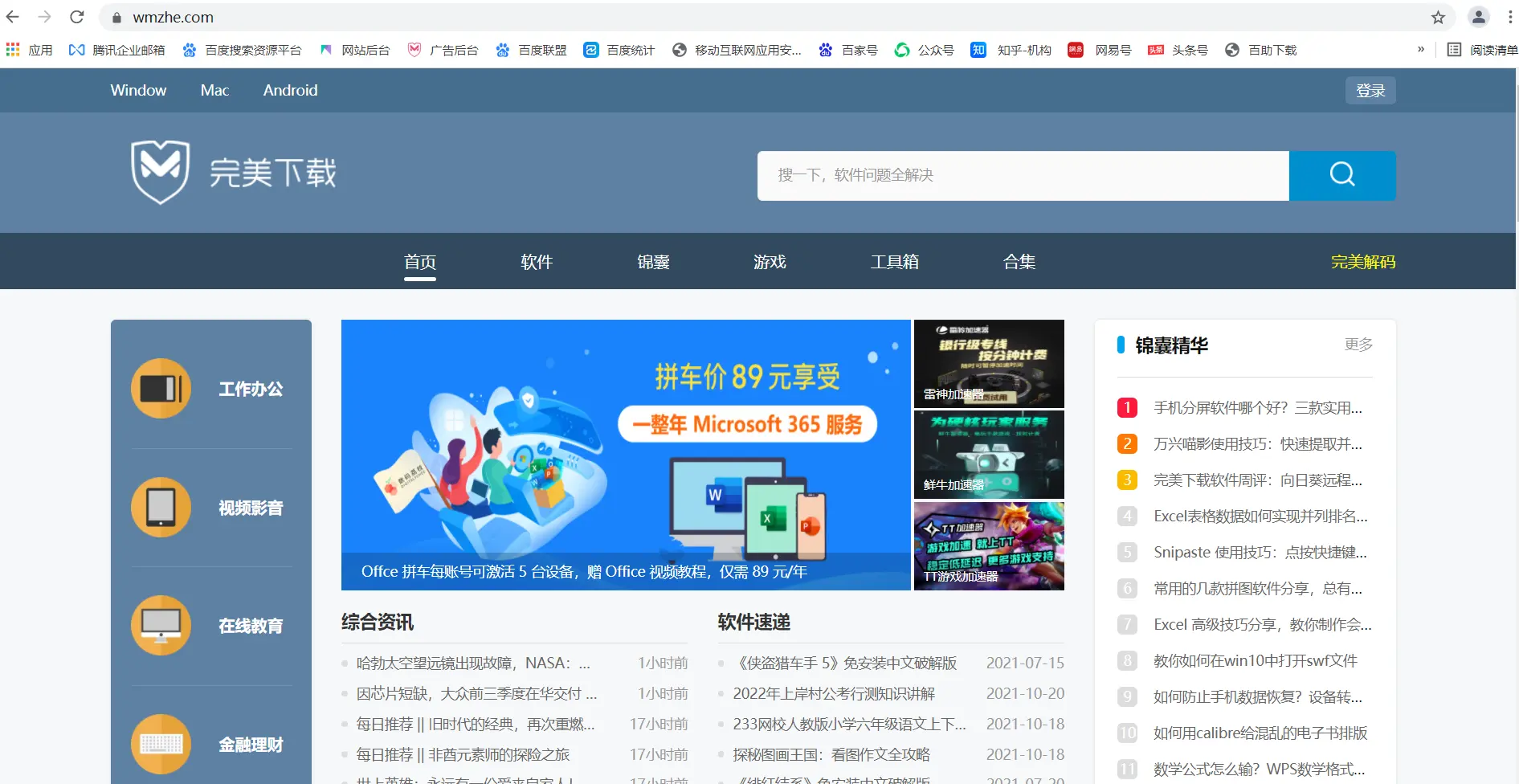
Task: Select the 在线教育 category icon
Action: tap(161, 625)
